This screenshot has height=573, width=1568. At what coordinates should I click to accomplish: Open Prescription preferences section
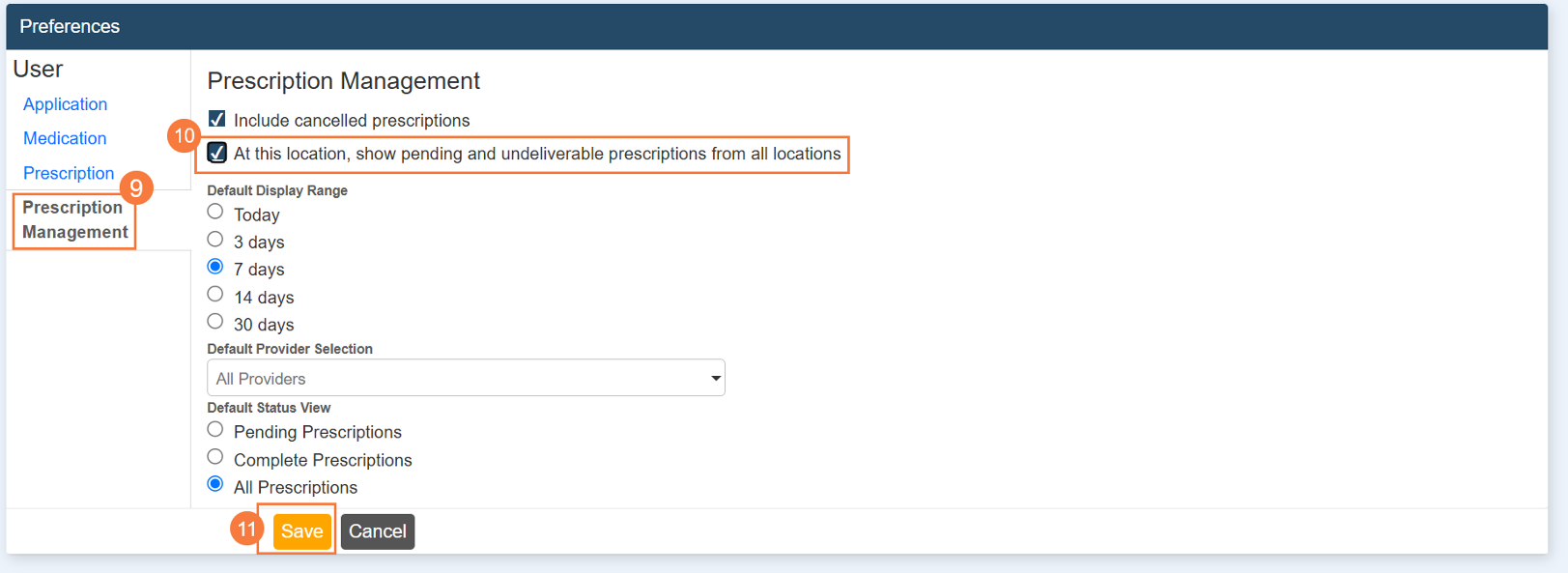(69, 173)
